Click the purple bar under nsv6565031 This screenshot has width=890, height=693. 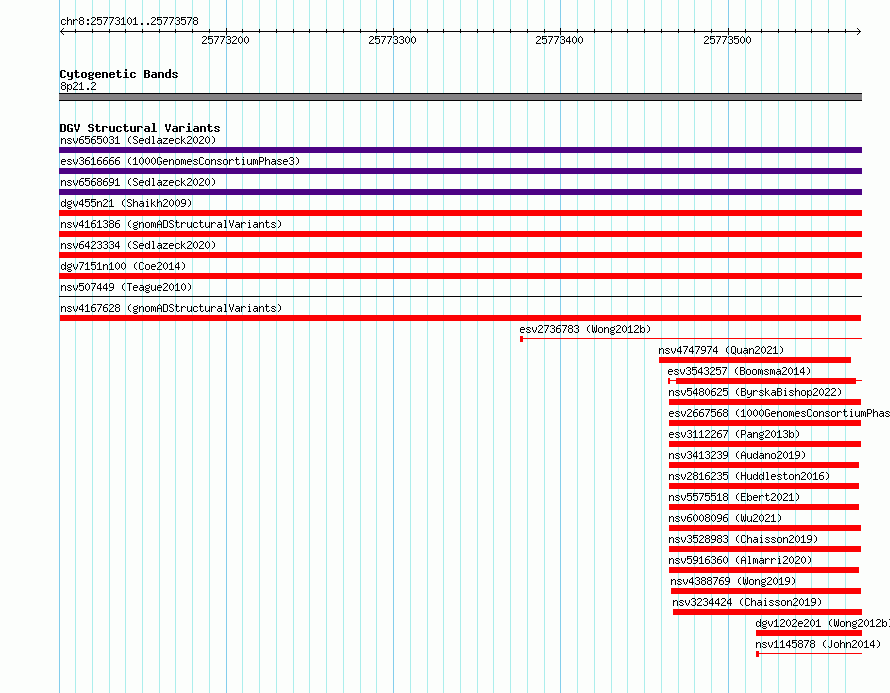[x=460, y=150]
